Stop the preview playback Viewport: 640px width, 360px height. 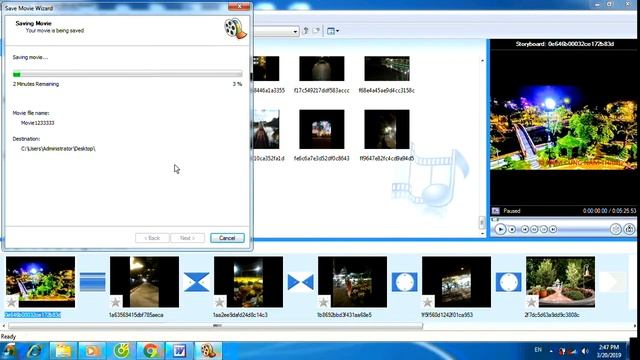(x=512, y=229)
